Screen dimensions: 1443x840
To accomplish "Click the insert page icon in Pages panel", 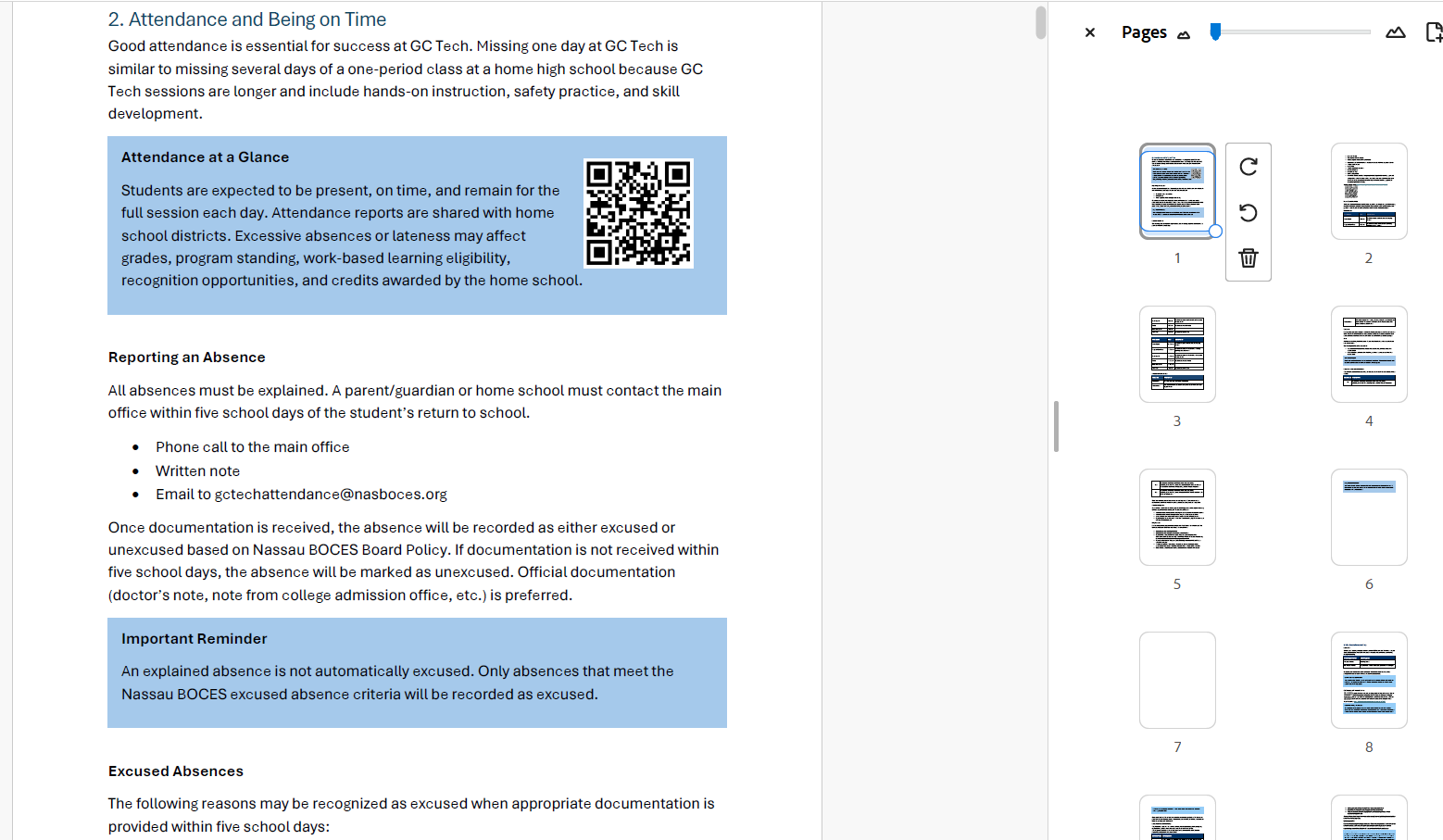I will 1434,32.
